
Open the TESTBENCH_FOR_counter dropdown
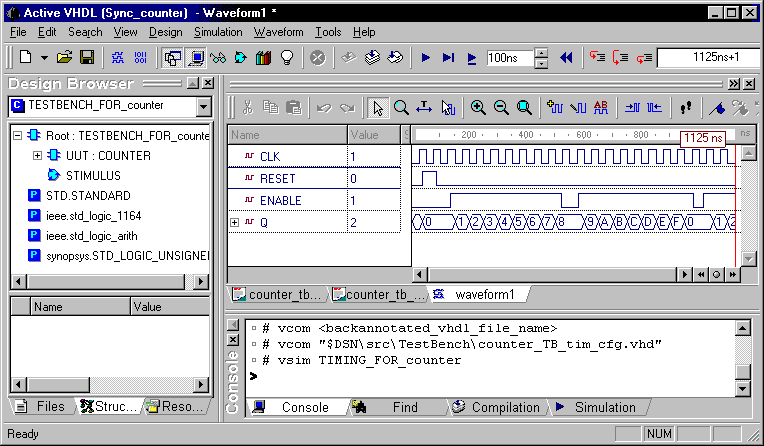(203, 105)
